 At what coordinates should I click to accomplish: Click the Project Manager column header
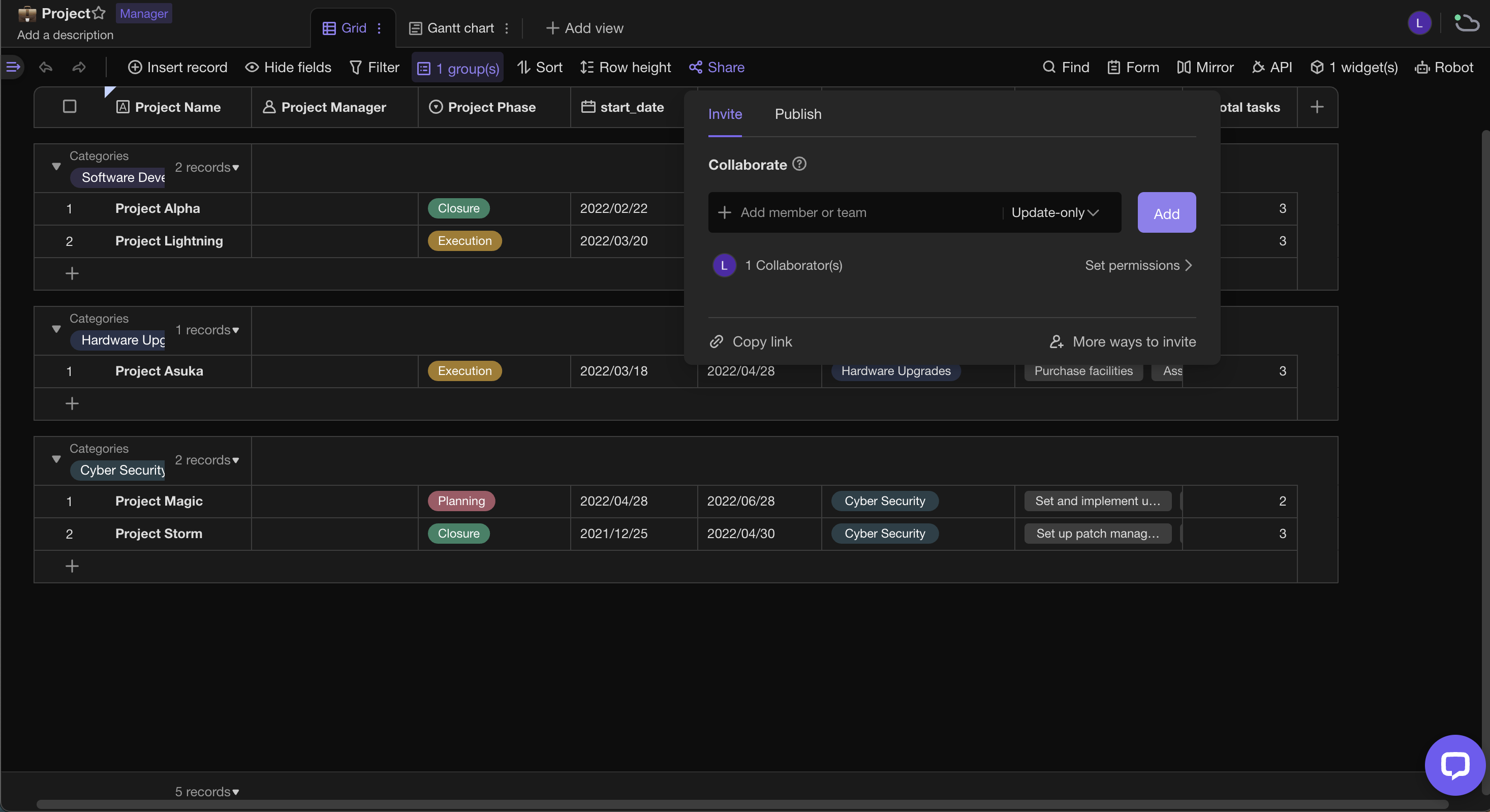click(x=335, y=107)
